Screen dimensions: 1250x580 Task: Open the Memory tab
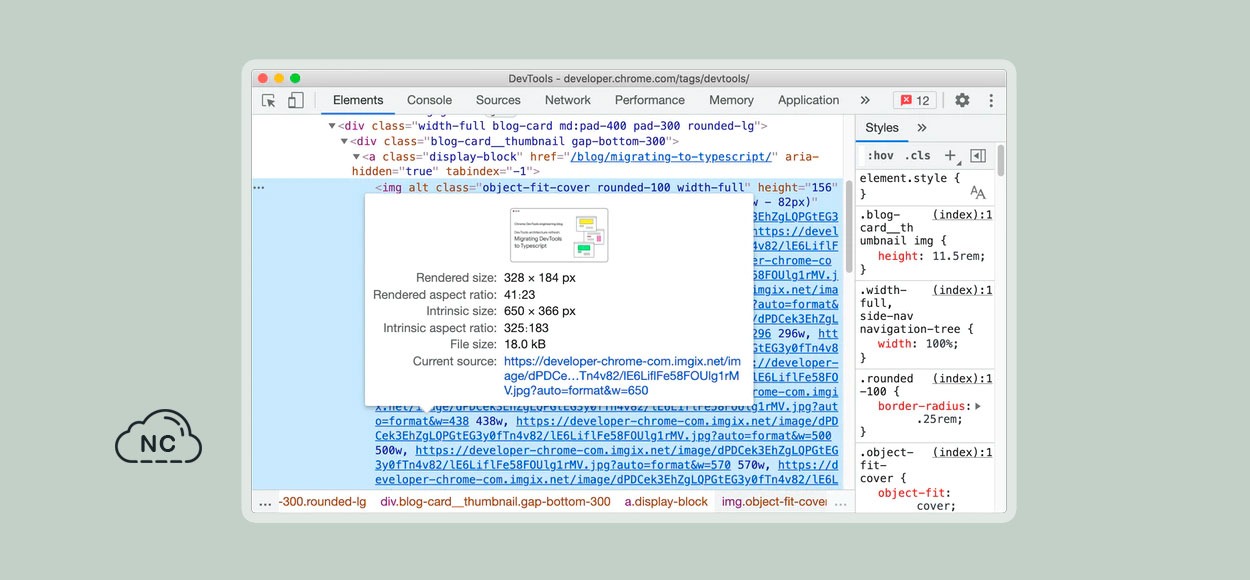click(731, 100)
